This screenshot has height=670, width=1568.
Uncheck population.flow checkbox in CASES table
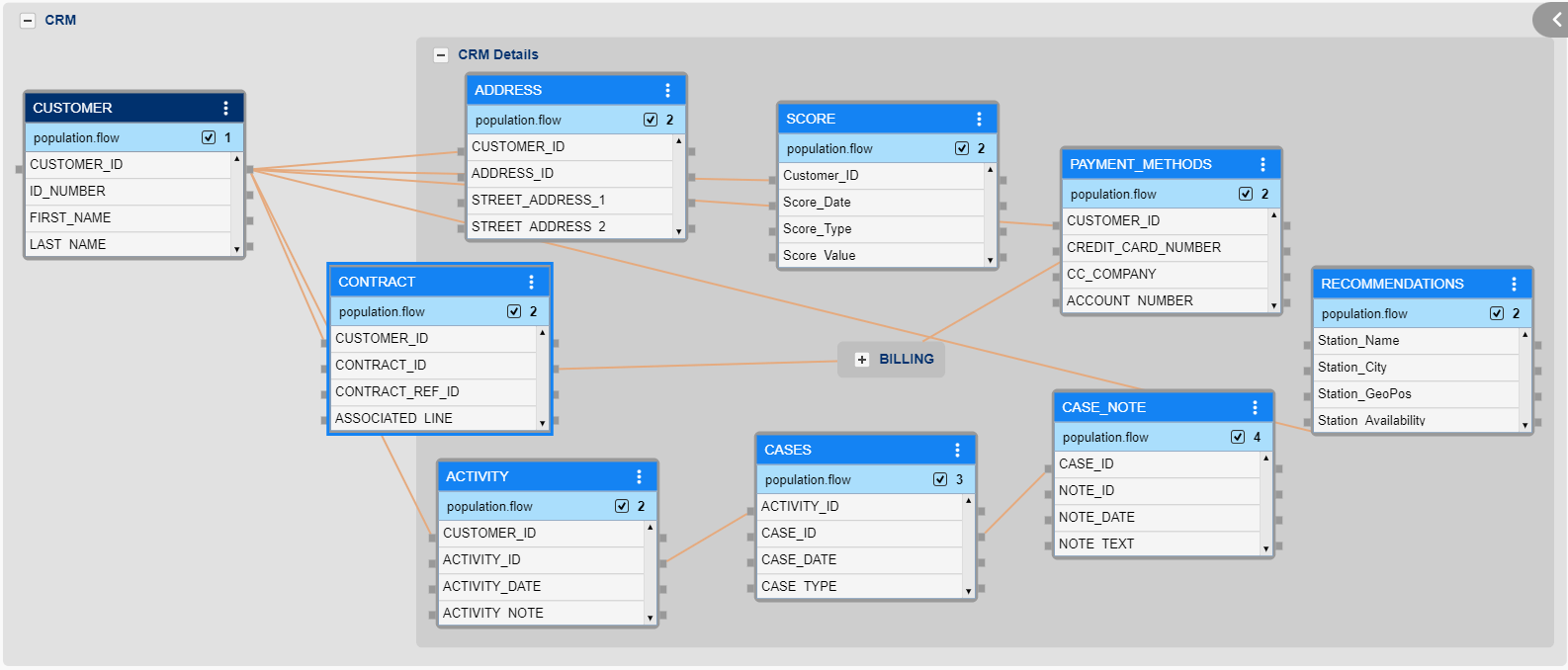940,479
